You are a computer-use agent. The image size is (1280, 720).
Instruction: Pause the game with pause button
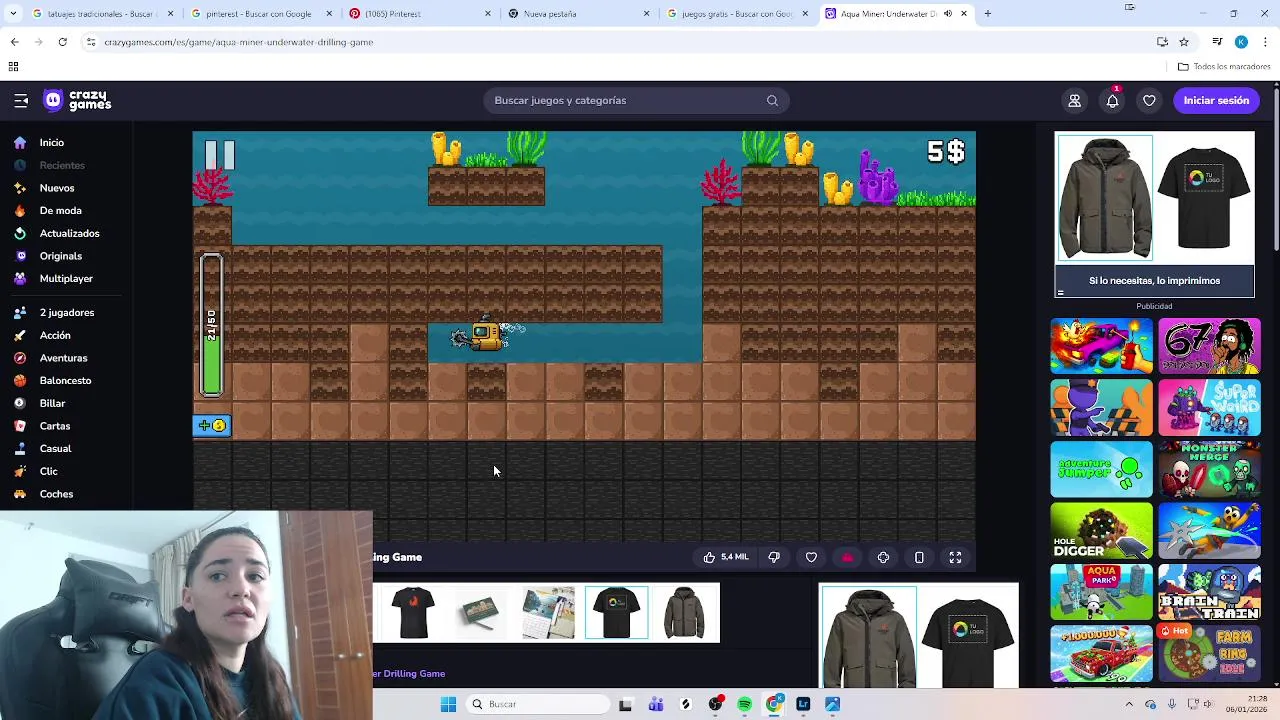[x=219, y=155]
